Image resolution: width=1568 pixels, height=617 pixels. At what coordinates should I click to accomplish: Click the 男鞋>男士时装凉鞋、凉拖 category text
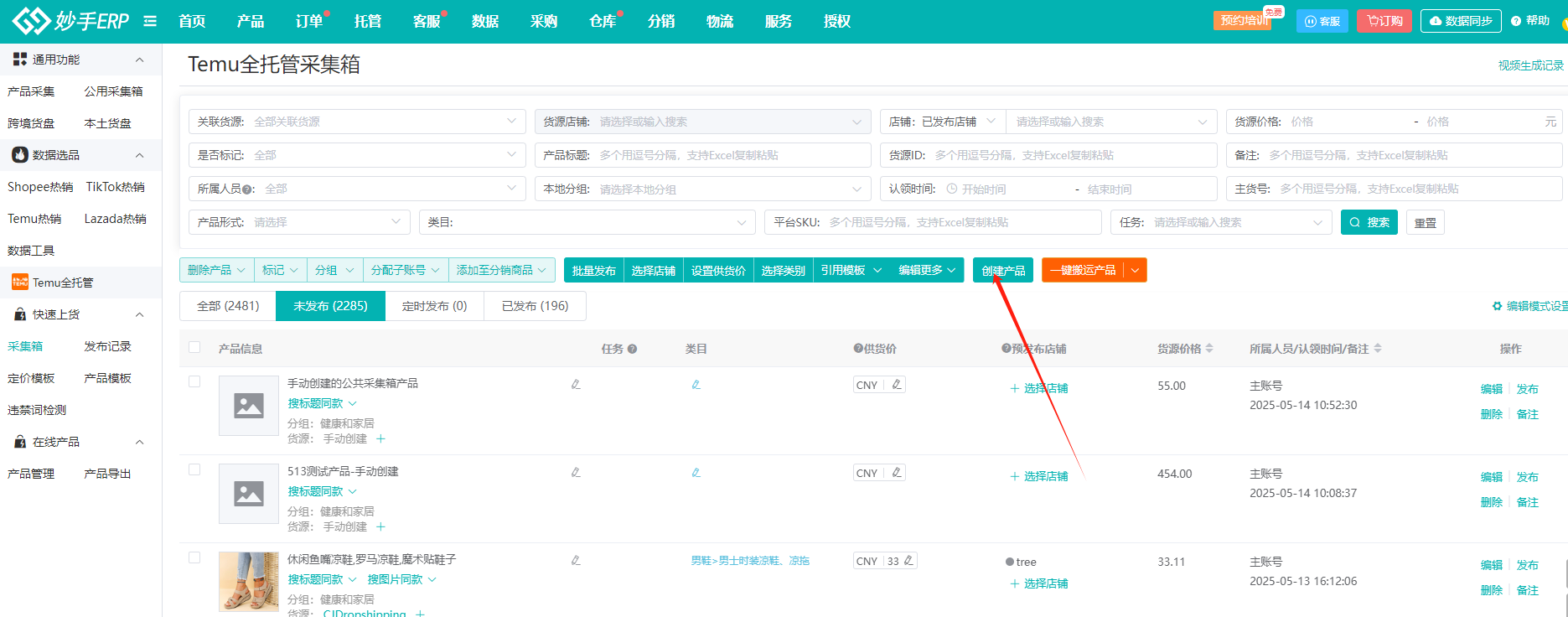[x=750, y=561]
